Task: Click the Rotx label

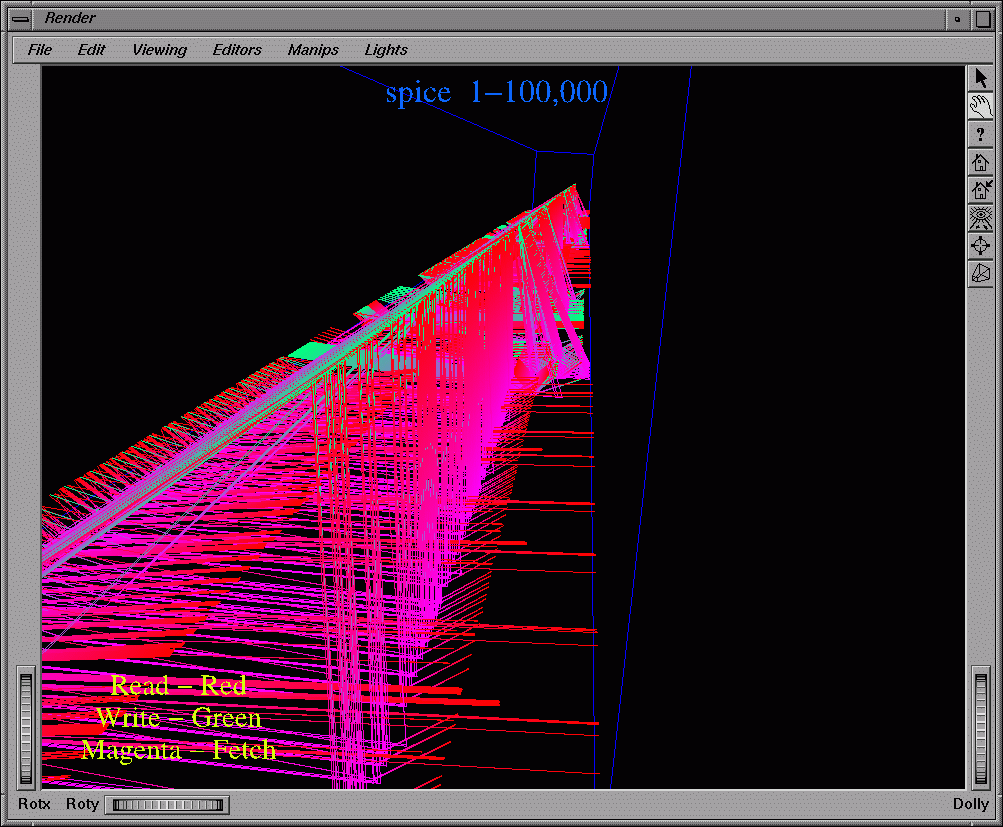Action: [x=34, y=804]
